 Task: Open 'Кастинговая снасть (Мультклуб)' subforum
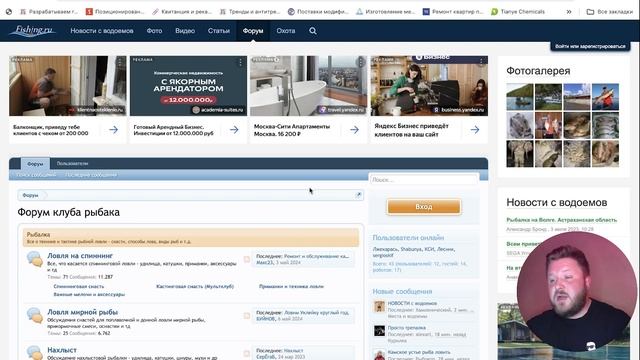click(x=195, y=287)
